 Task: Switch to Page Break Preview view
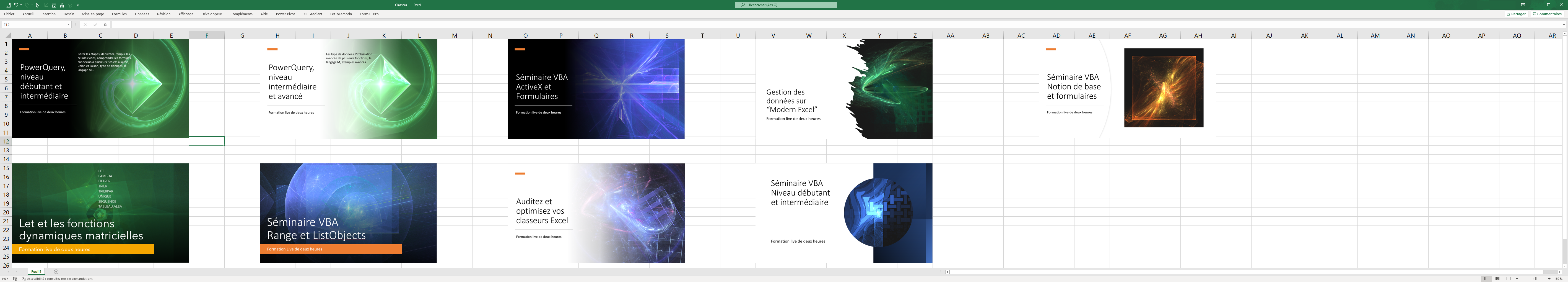pos(1508,279)
